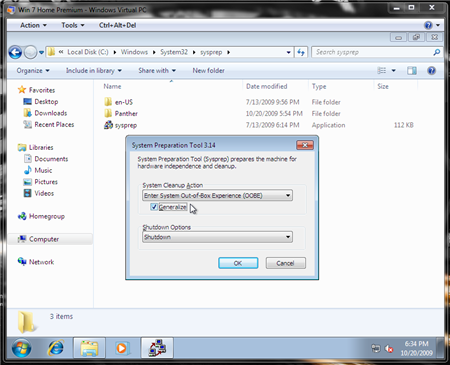
Task: Click the Sysprep taskbar icon
Action: click(x=157, y=348)
